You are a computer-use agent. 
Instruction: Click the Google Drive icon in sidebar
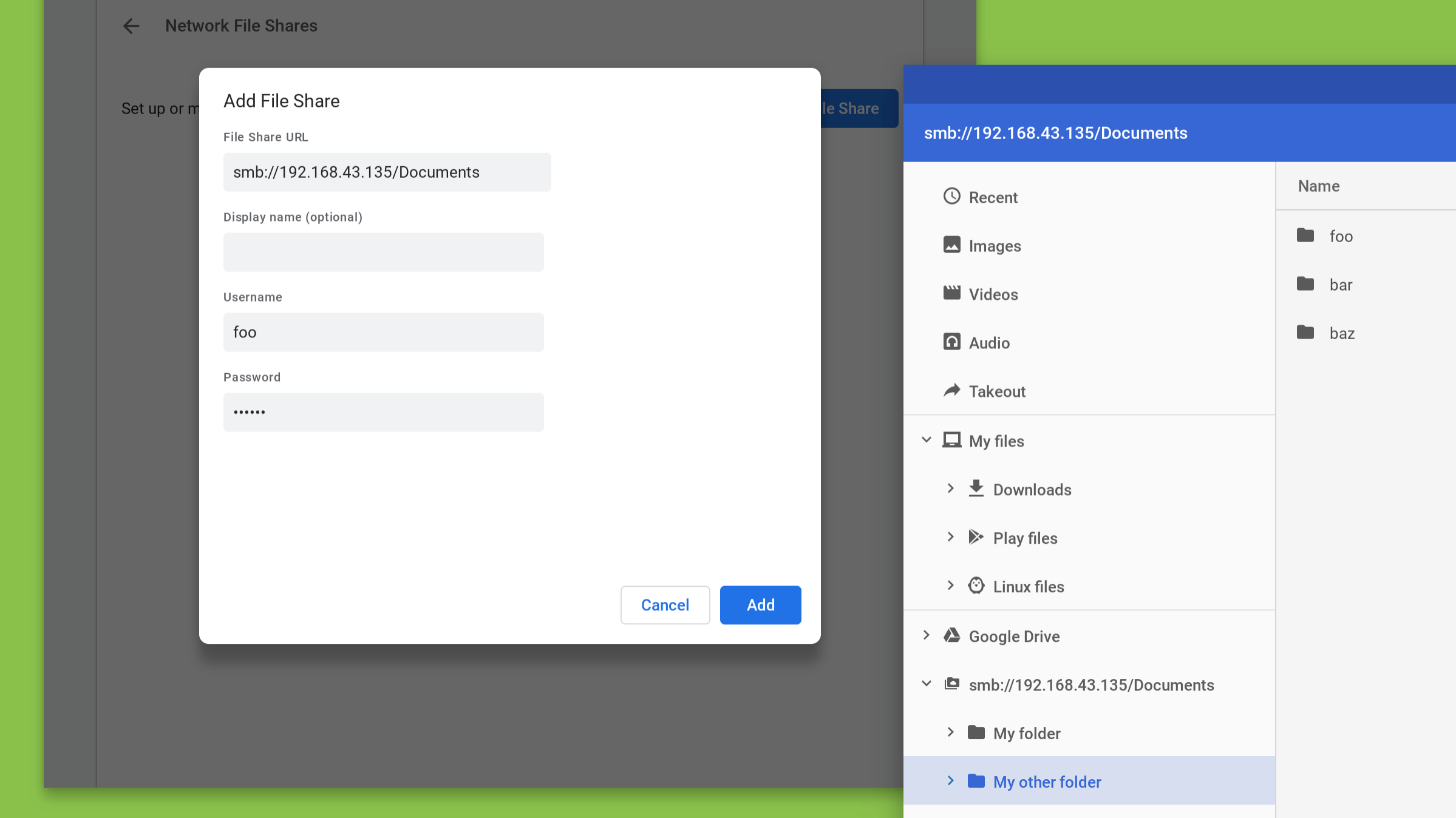tap(952, 636)
